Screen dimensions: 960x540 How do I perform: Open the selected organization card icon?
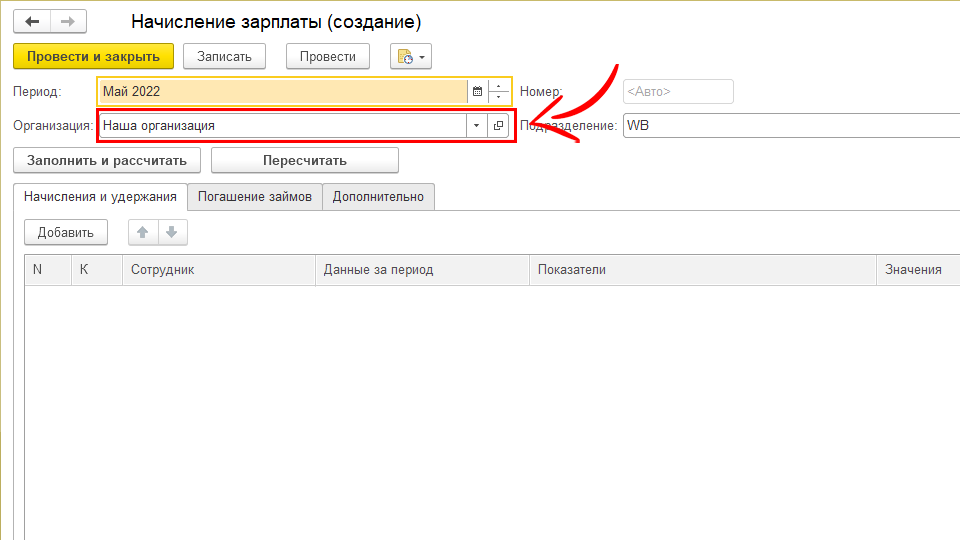coord(499,126)
